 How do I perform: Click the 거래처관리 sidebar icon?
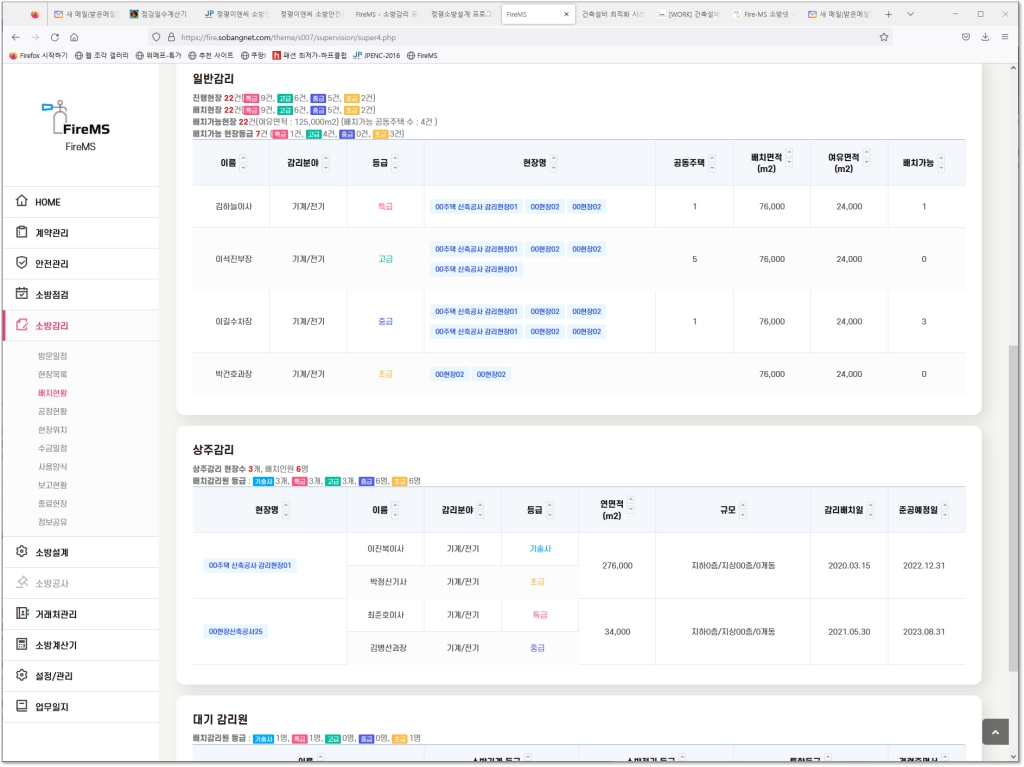[x=22, y=614]
